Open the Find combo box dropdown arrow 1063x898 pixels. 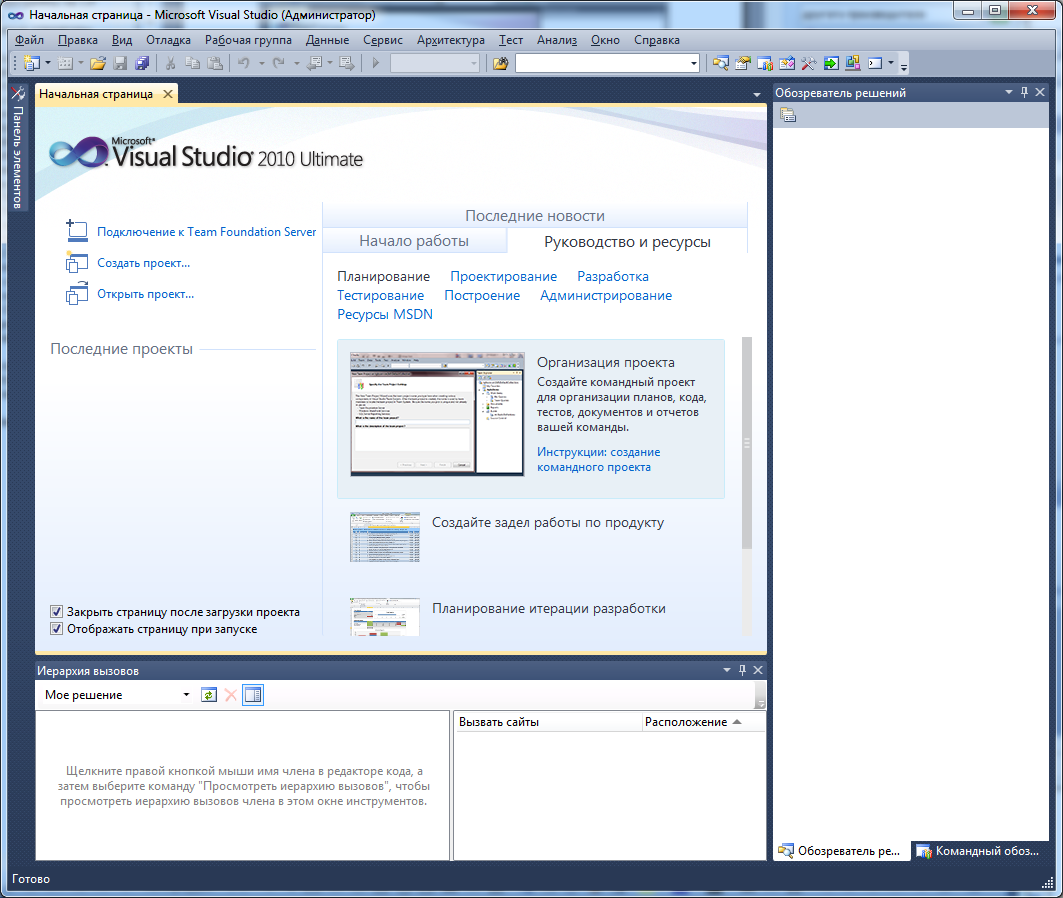pyautogui.click(x=694, y=63)
